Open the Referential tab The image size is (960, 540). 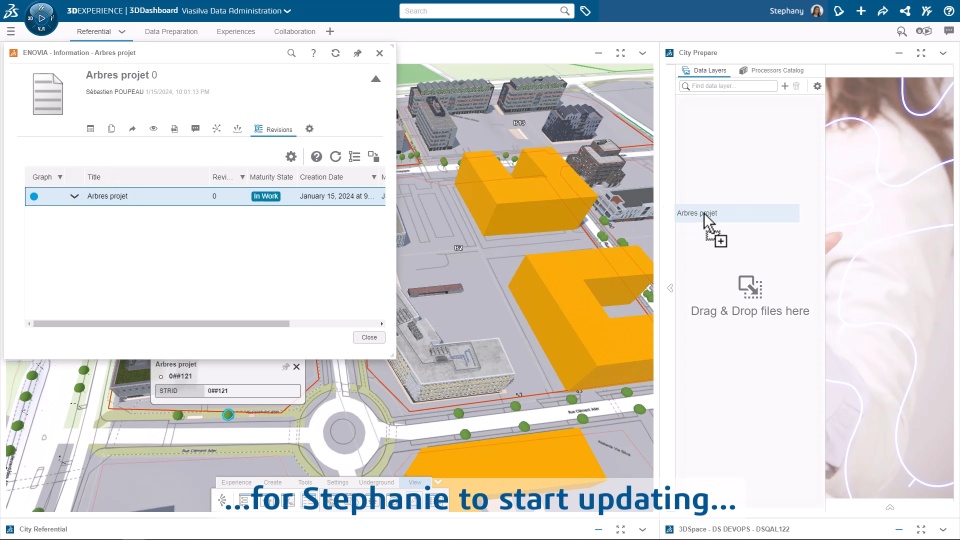pyautogui.click(x=94, y=32)
